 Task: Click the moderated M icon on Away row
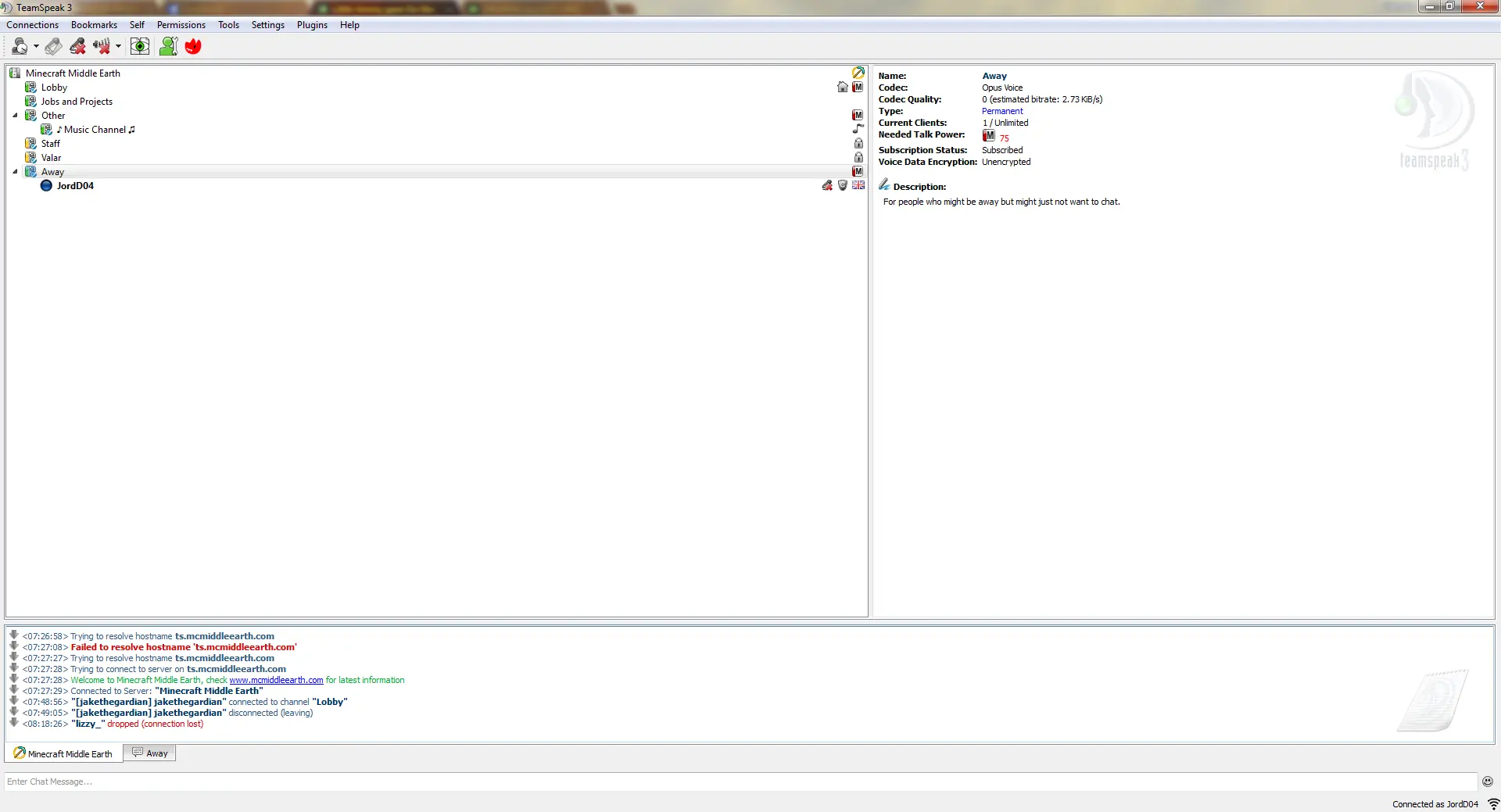858,172
